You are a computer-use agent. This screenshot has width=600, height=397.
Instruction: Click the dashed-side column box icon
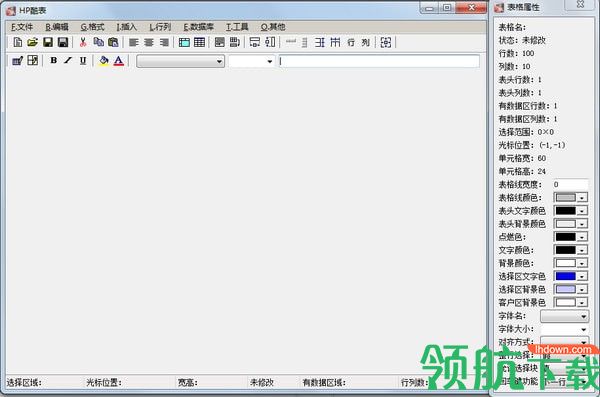270,42
